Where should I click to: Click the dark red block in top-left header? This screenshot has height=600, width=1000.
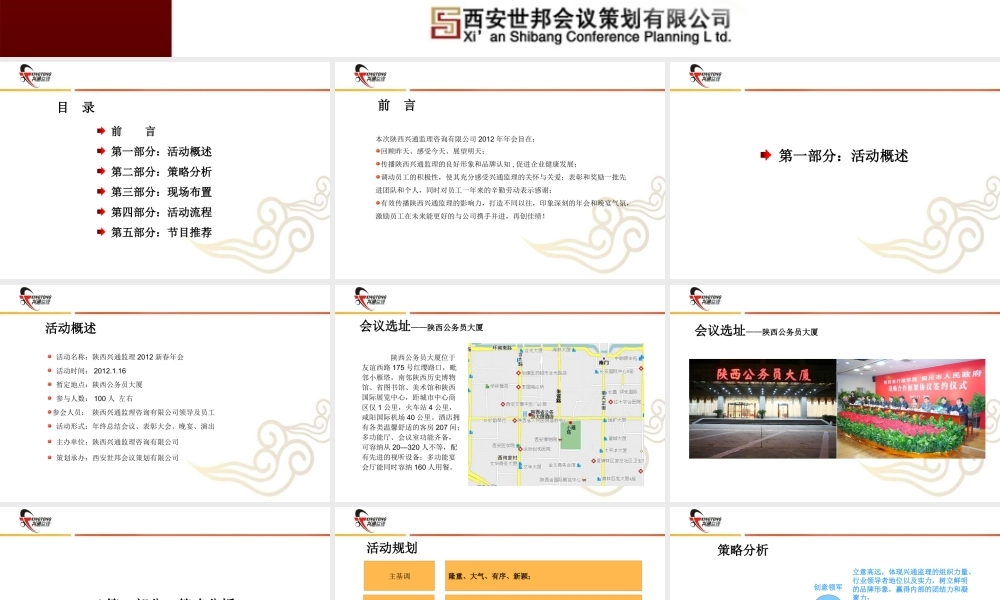click(x=85, y=28)
